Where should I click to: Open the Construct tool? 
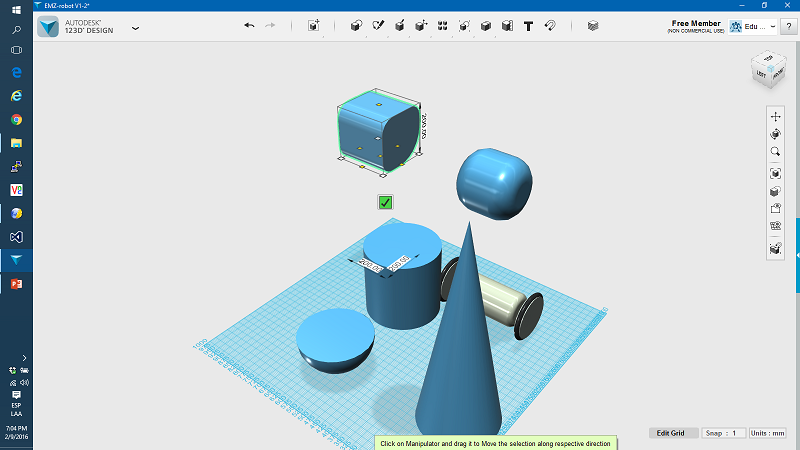pos(399,26)
